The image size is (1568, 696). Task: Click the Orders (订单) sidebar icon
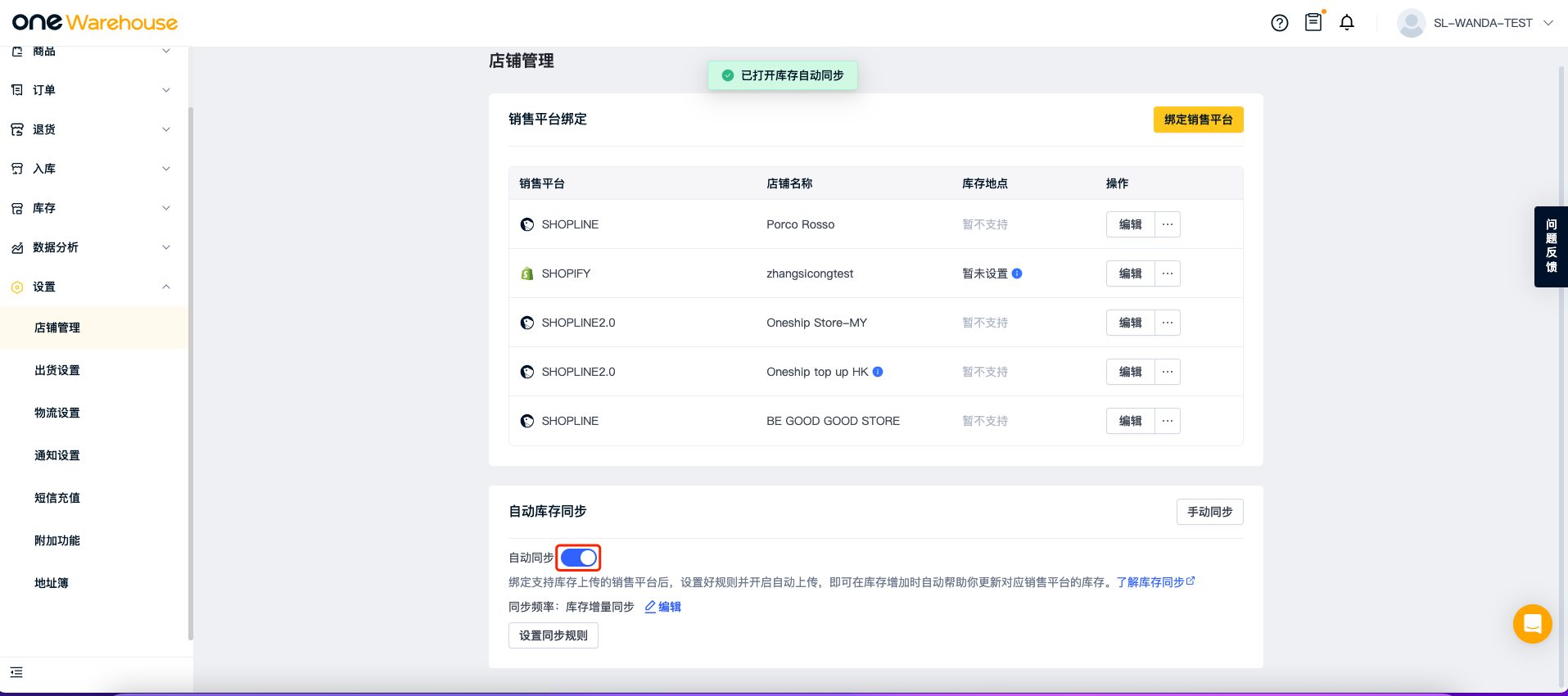[17, 90]
